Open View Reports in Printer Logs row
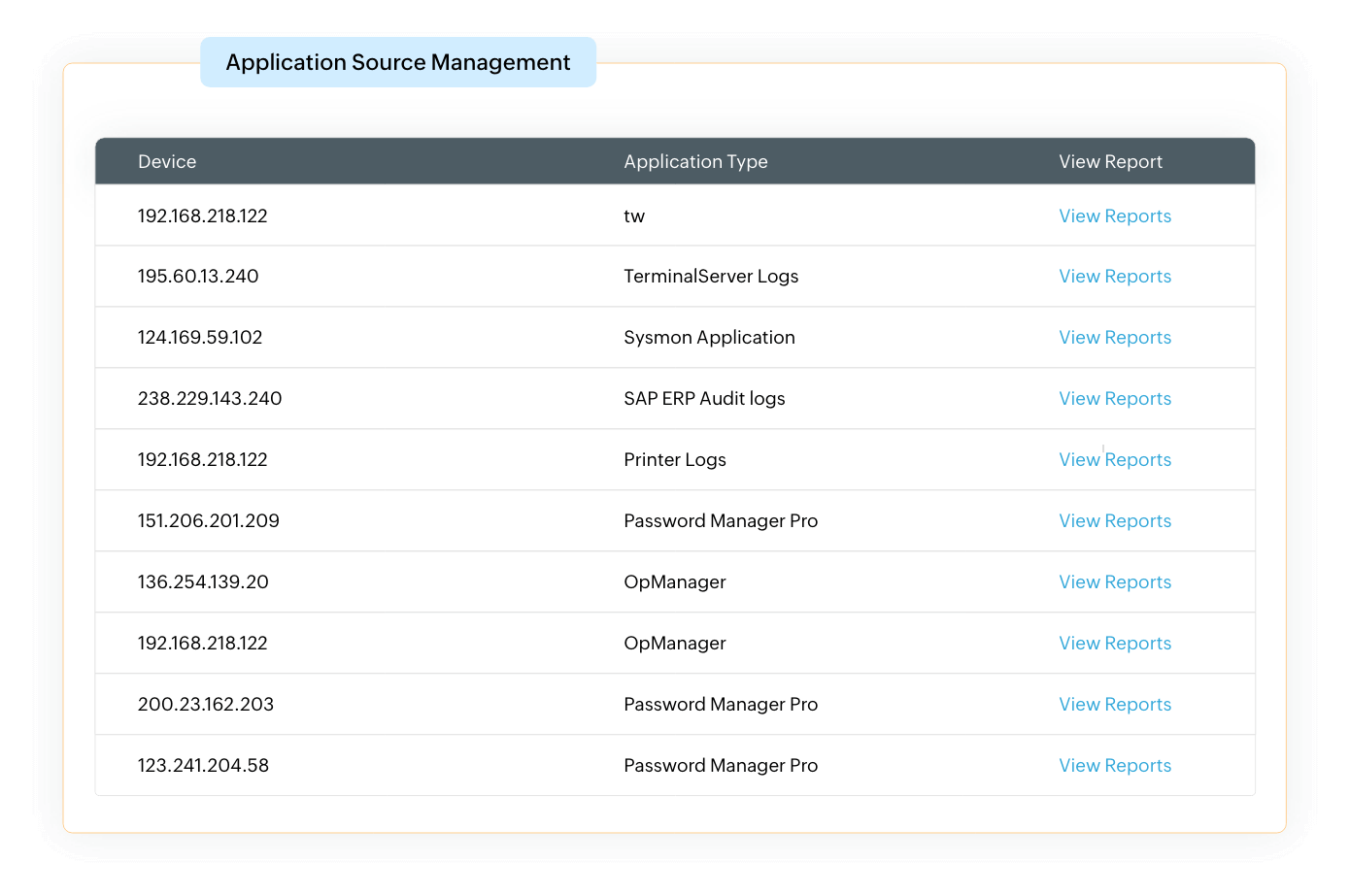Image resolution: width=1350 pixels, height=896 pixels. pyautogui.click(x=1114, y=460)
